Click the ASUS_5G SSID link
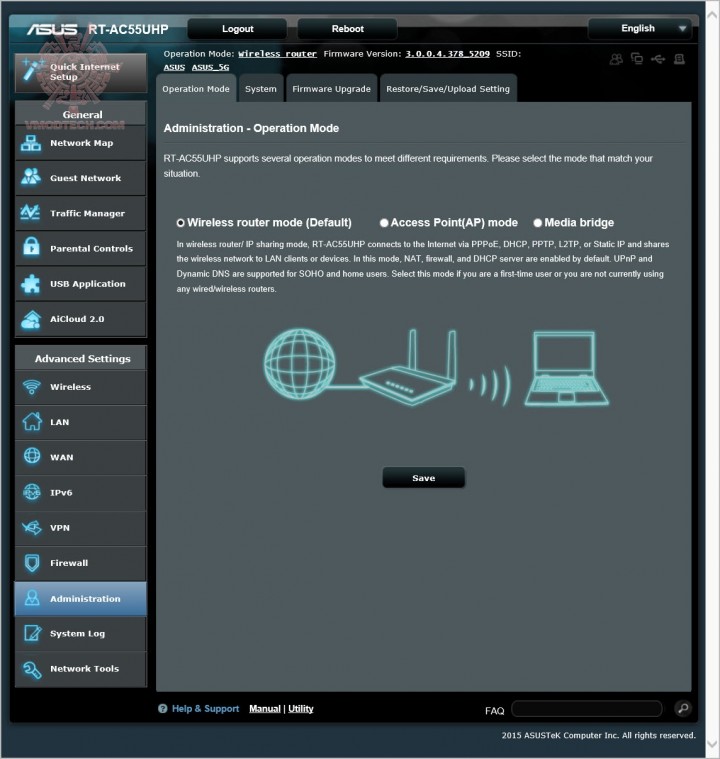Viewport: 720px width, 759px height. [x=210, y=67]
